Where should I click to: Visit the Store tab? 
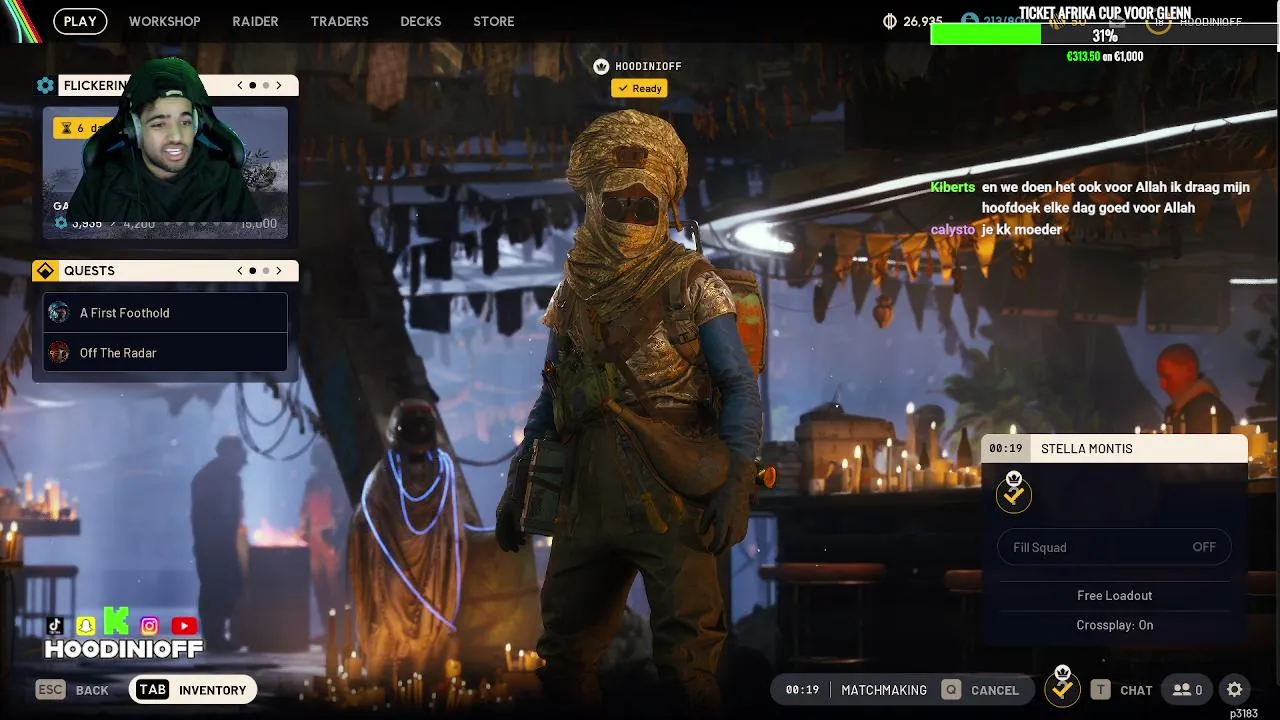coord(494,21)
